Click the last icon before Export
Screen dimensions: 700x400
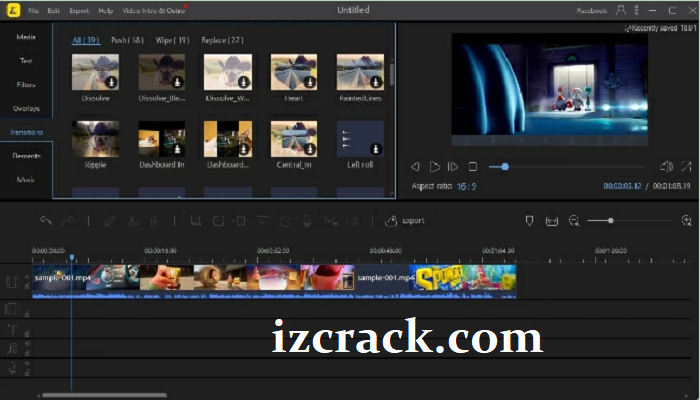[352, 221]
